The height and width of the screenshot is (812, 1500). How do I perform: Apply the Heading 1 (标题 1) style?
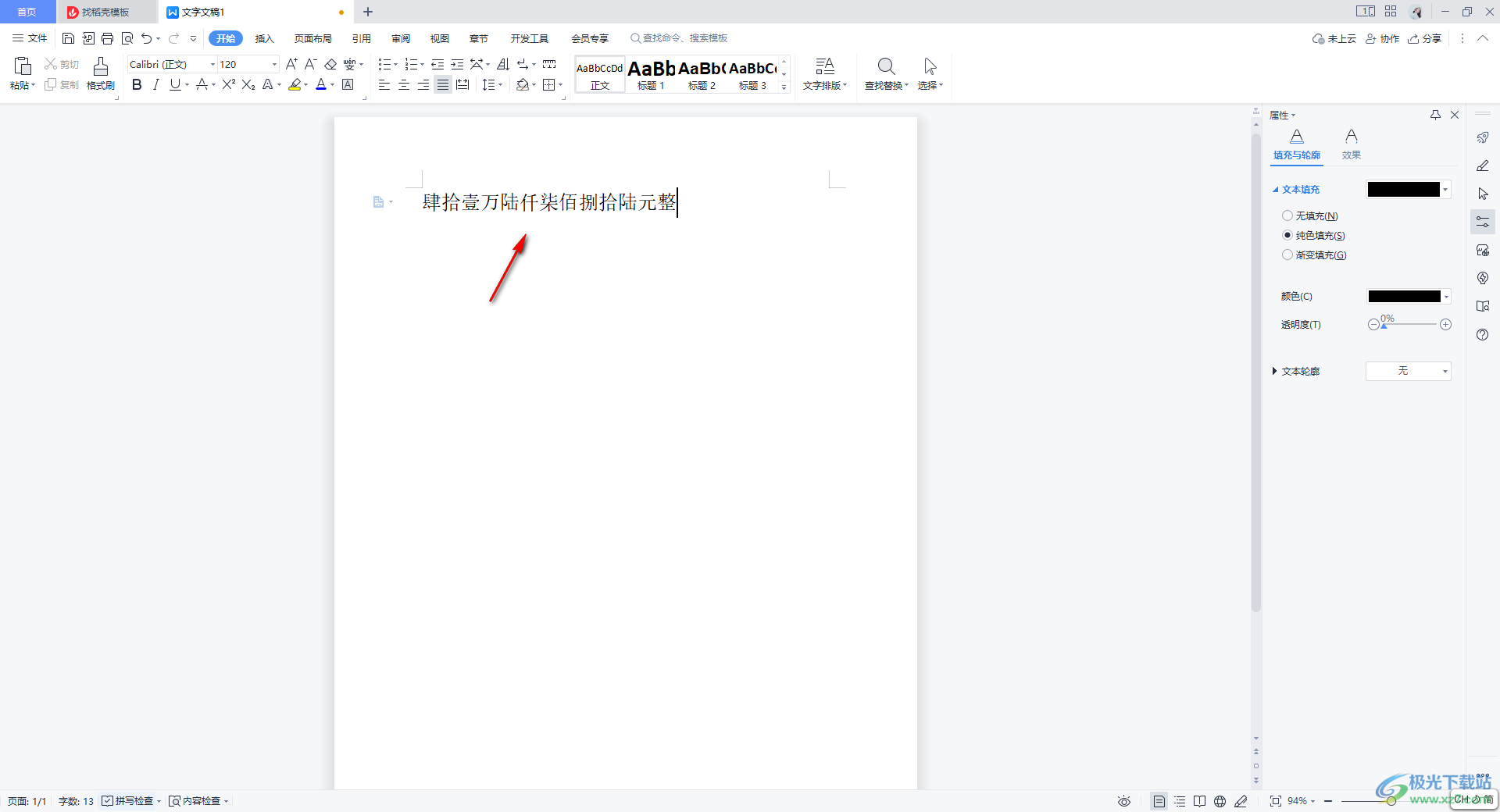651,74
